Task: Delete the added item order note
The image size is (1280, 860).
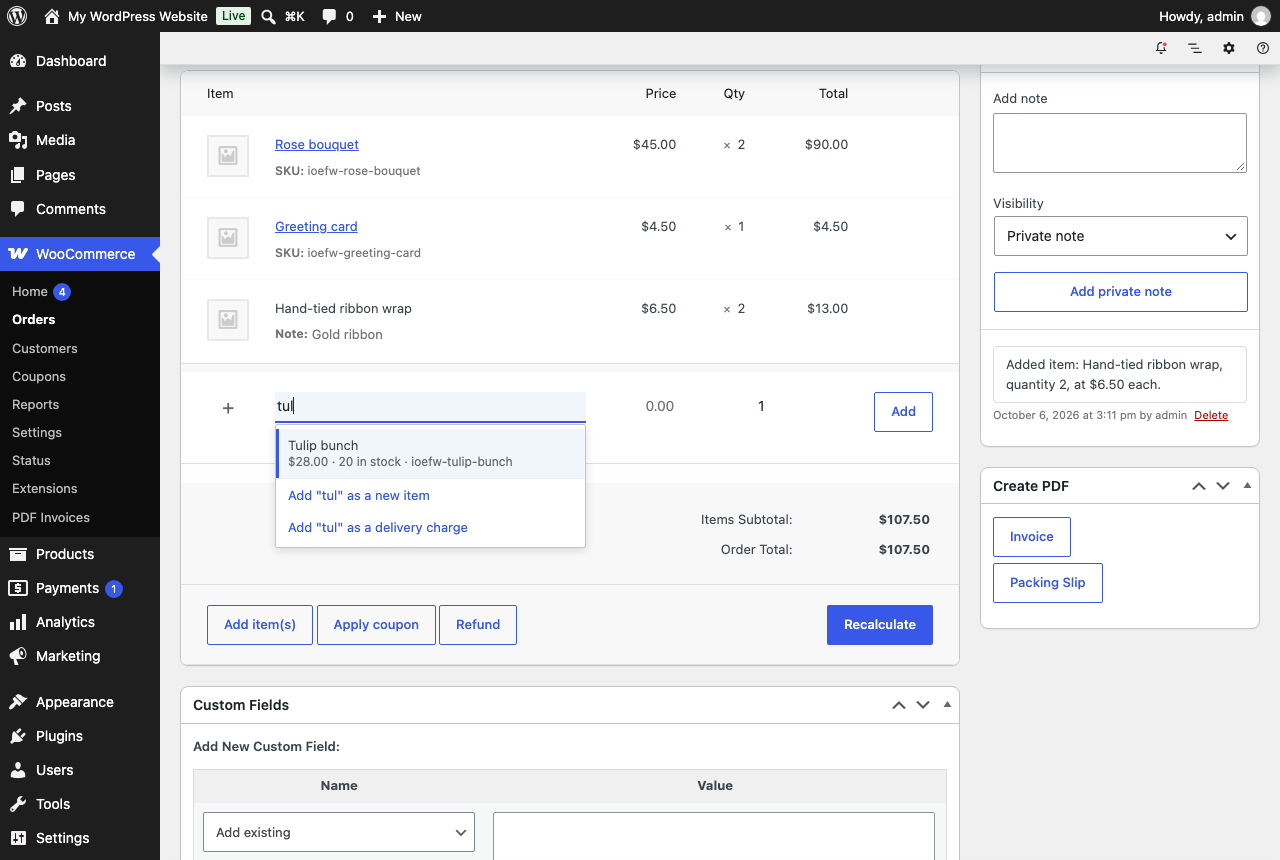Action: tap(1211, 416)
